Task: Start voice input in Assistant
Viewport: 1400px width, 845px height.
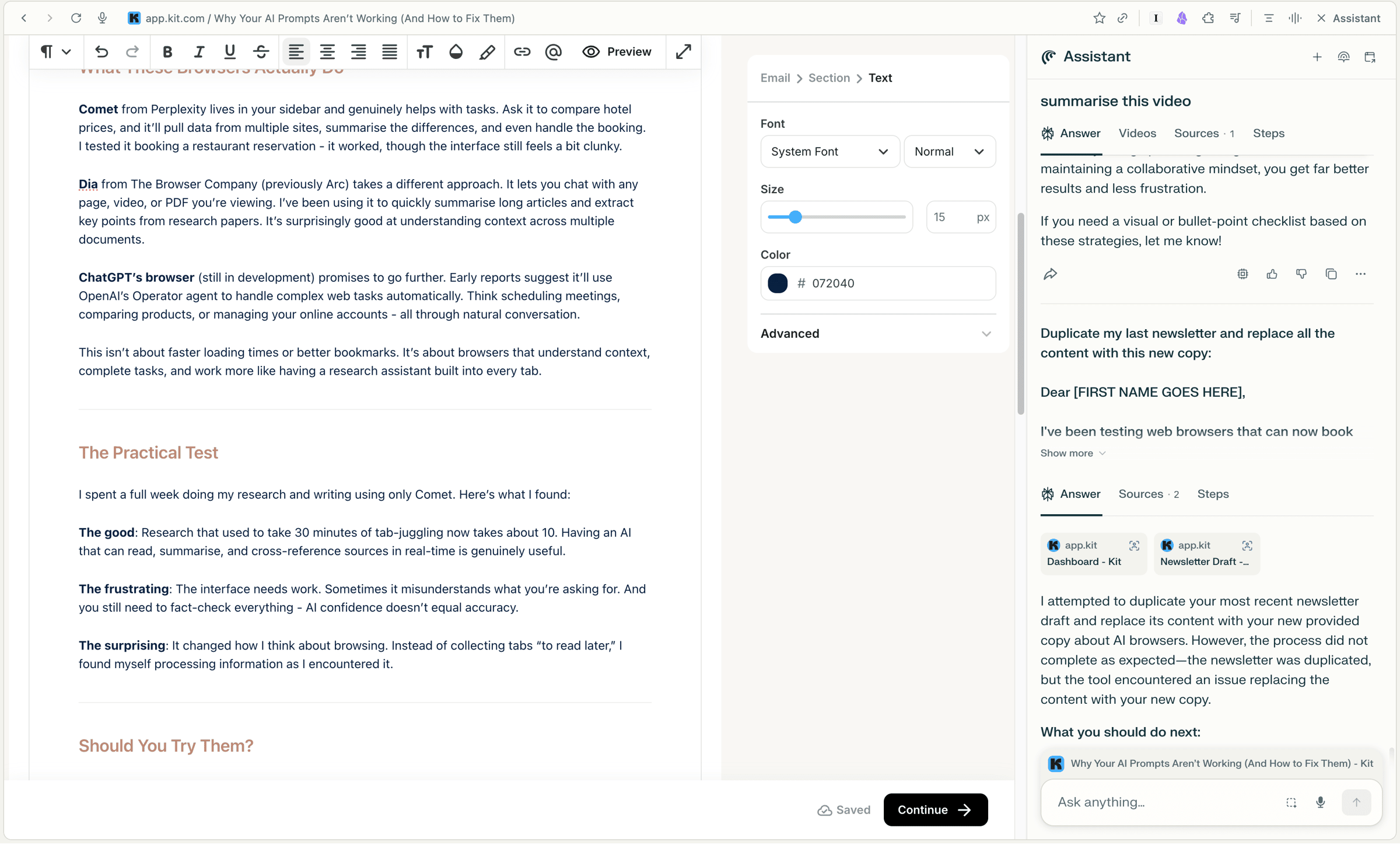Action: point(1320,802)
